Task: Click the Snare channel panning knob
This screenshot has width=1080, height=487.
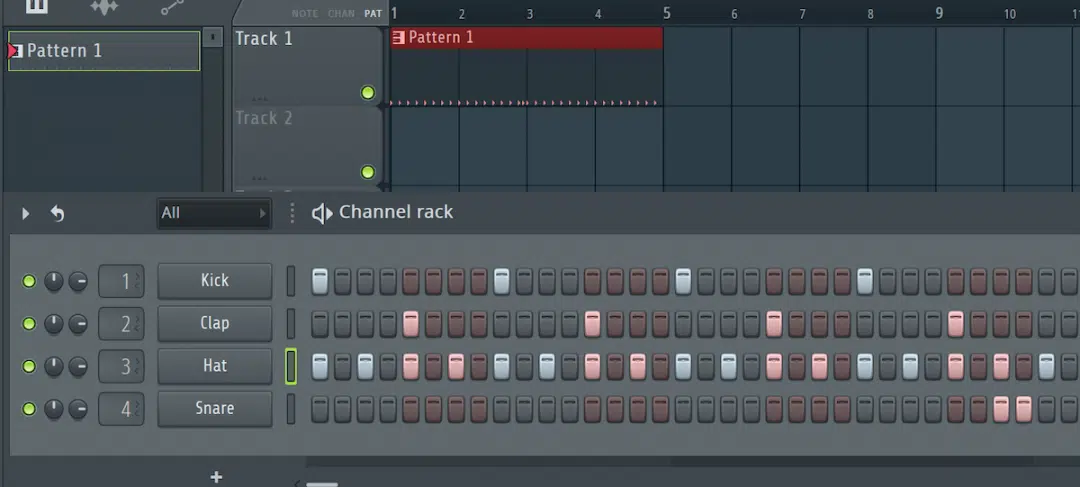Action: point(54,409)
